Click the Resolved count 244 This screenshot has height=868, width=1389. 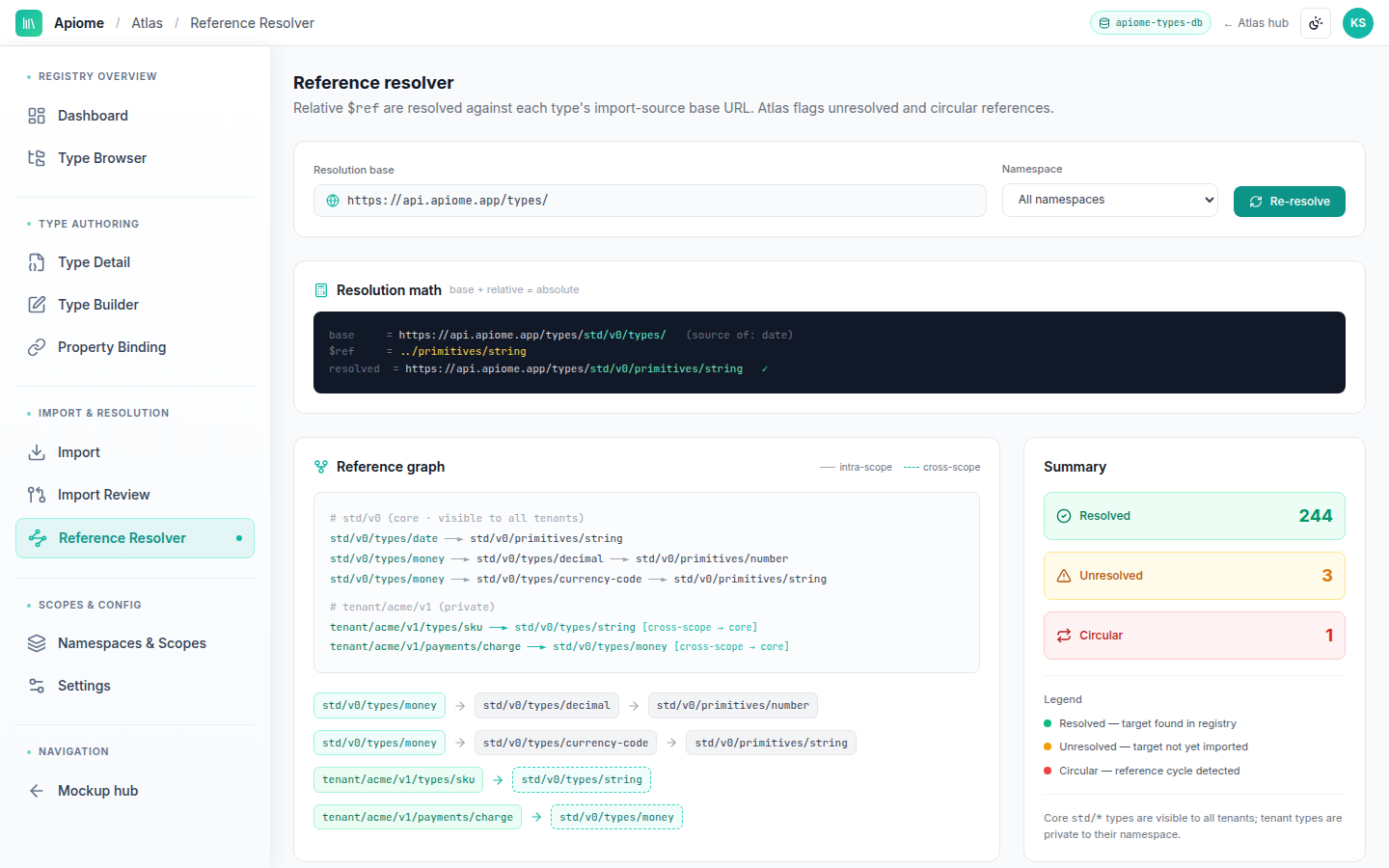(1316, 516)
